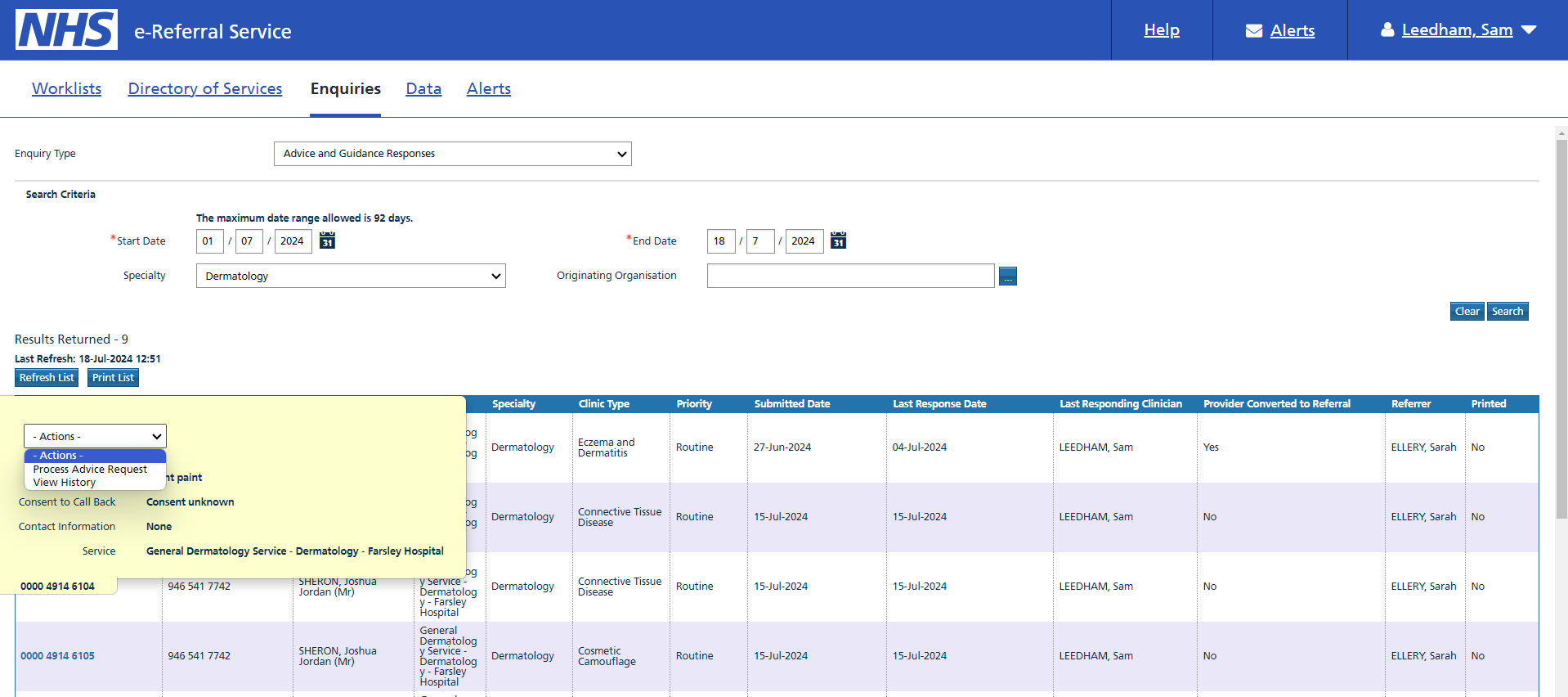
Task: Click the Last Responding Clinician column header
Action: pos(1121,404)
